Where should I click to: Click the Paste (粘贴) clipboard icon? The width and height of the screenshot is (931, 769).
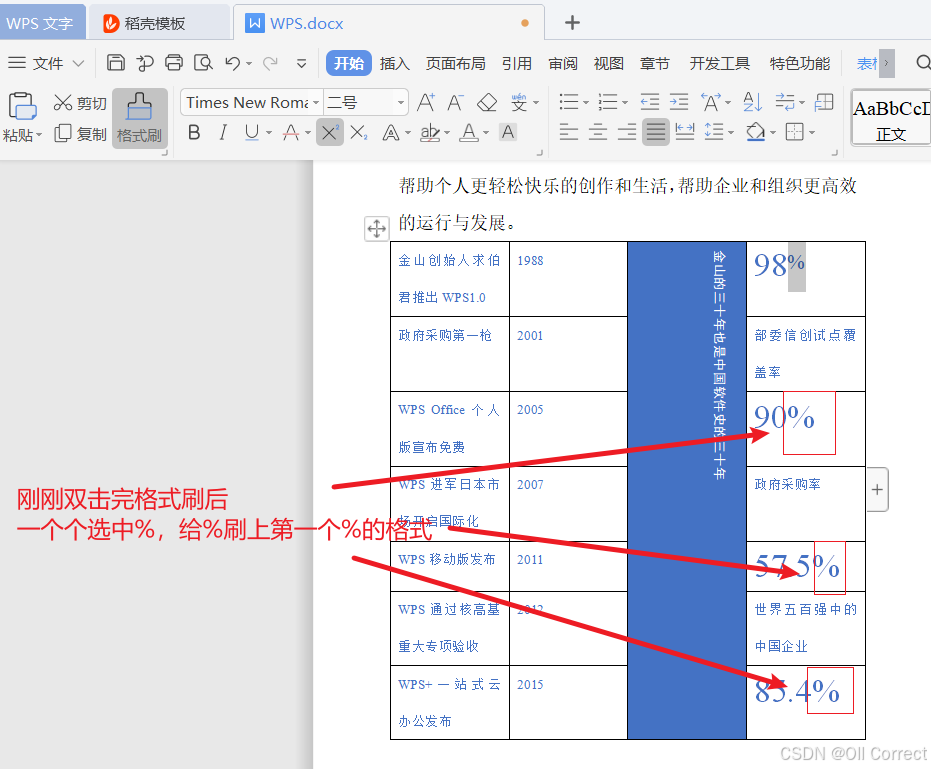(22, 106)
